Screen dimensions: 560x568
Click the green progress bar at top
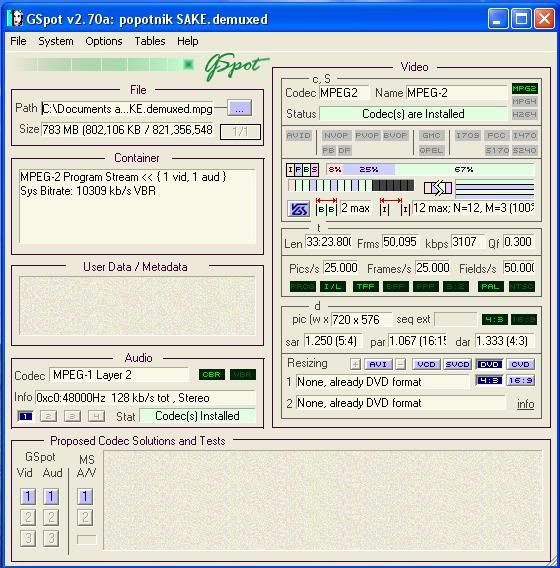(x=105, y=65)
